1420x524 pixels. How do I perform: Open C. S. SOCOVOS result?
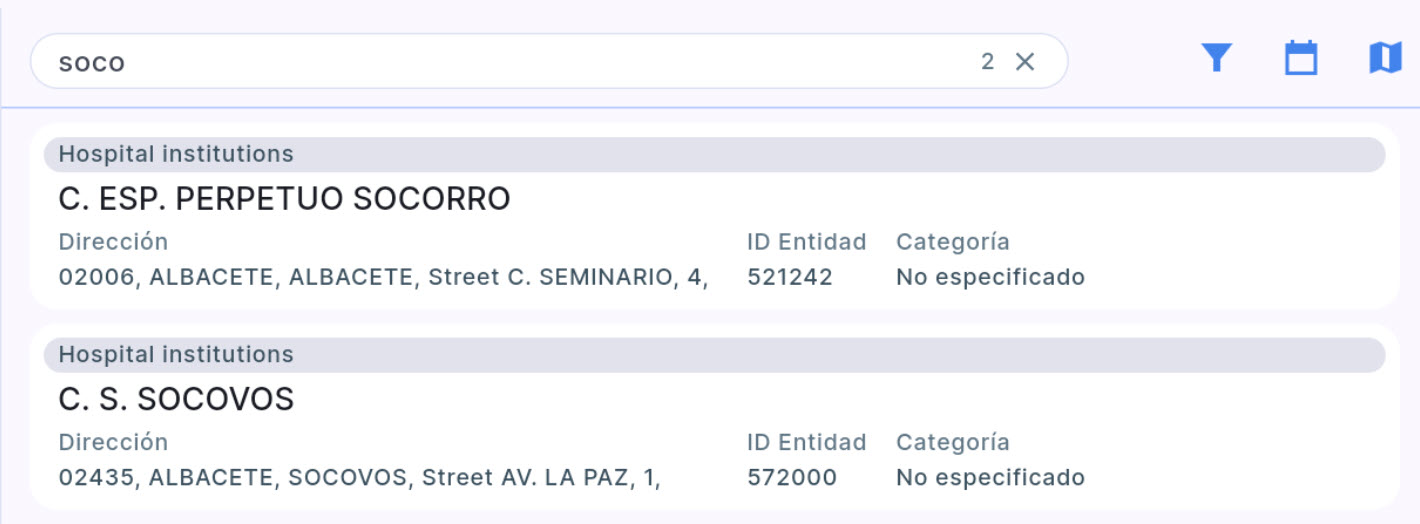(x=177, y=400)
